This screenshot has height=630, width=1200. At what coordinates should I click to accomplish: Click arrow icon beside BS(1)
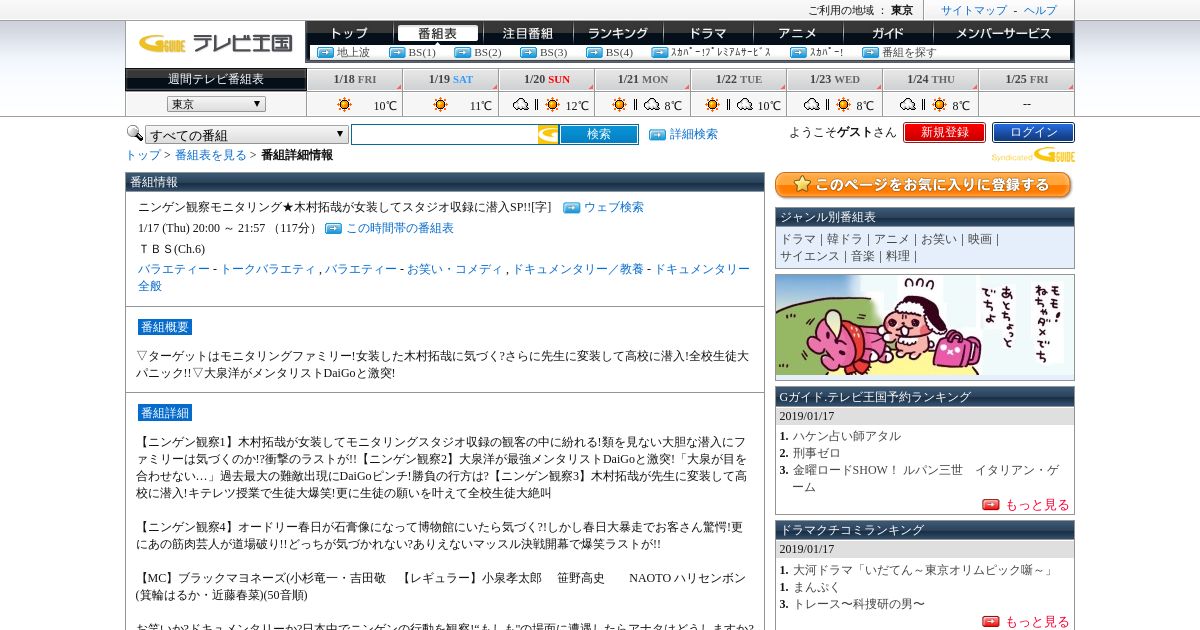pyautogui.click(x=397, y=53)
